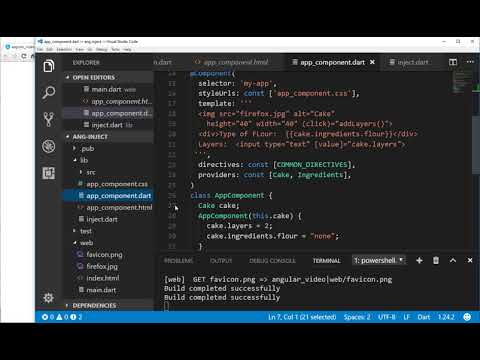
Task: Open the Selection menu
Action: point(64,49)
